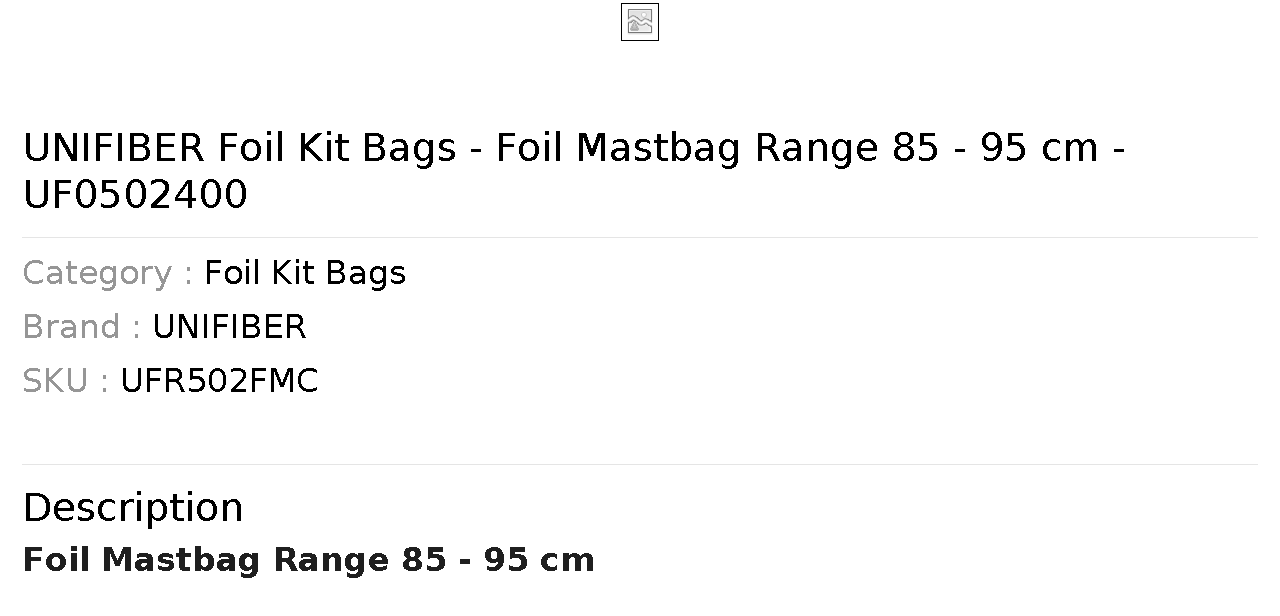
Task: Open the Foil Kit Bags category link
Action: [x=305, y=273]
